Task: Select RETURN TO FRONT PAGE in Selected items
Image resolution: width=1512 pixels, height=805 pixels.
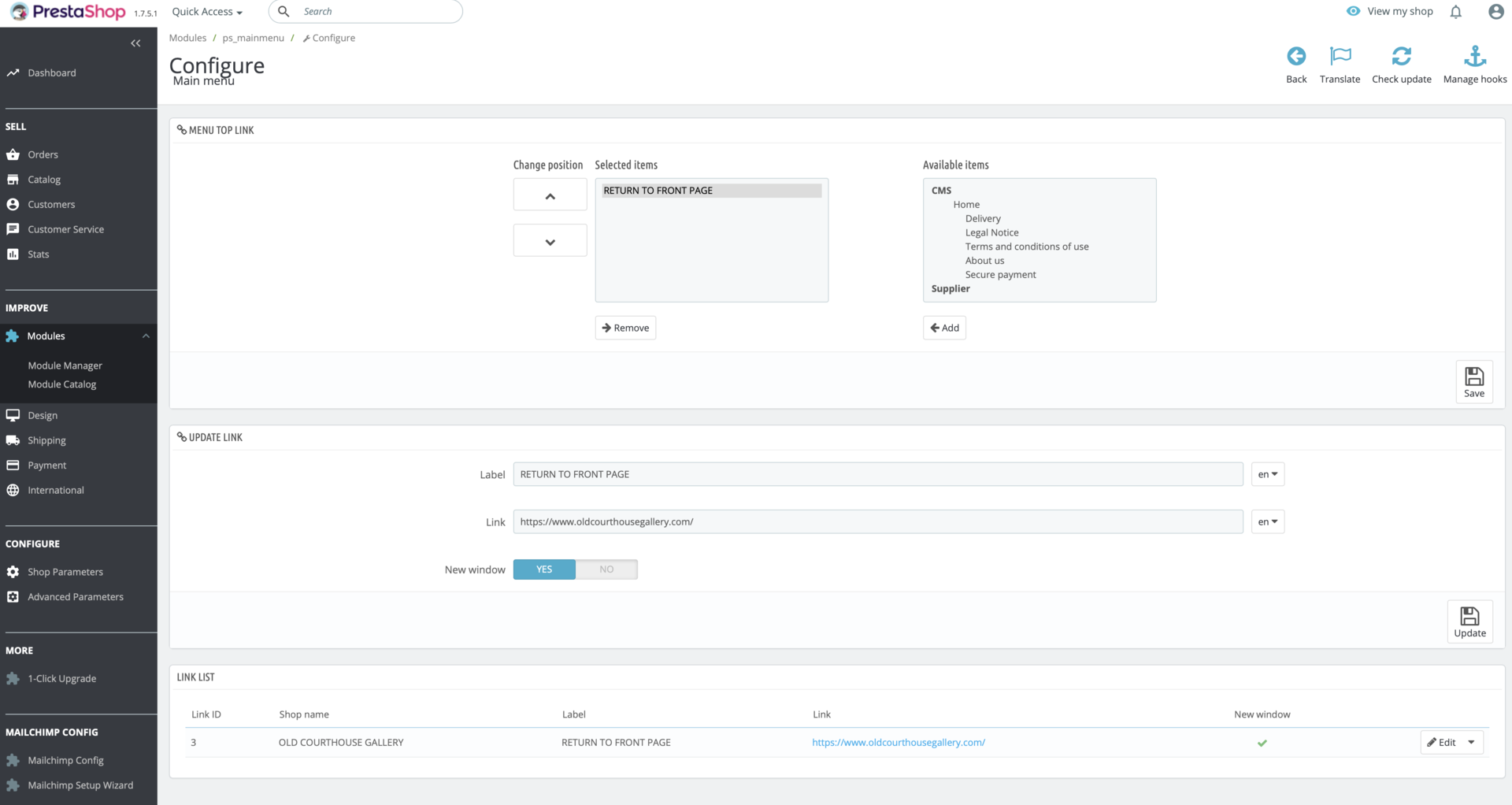Action: 711,191
